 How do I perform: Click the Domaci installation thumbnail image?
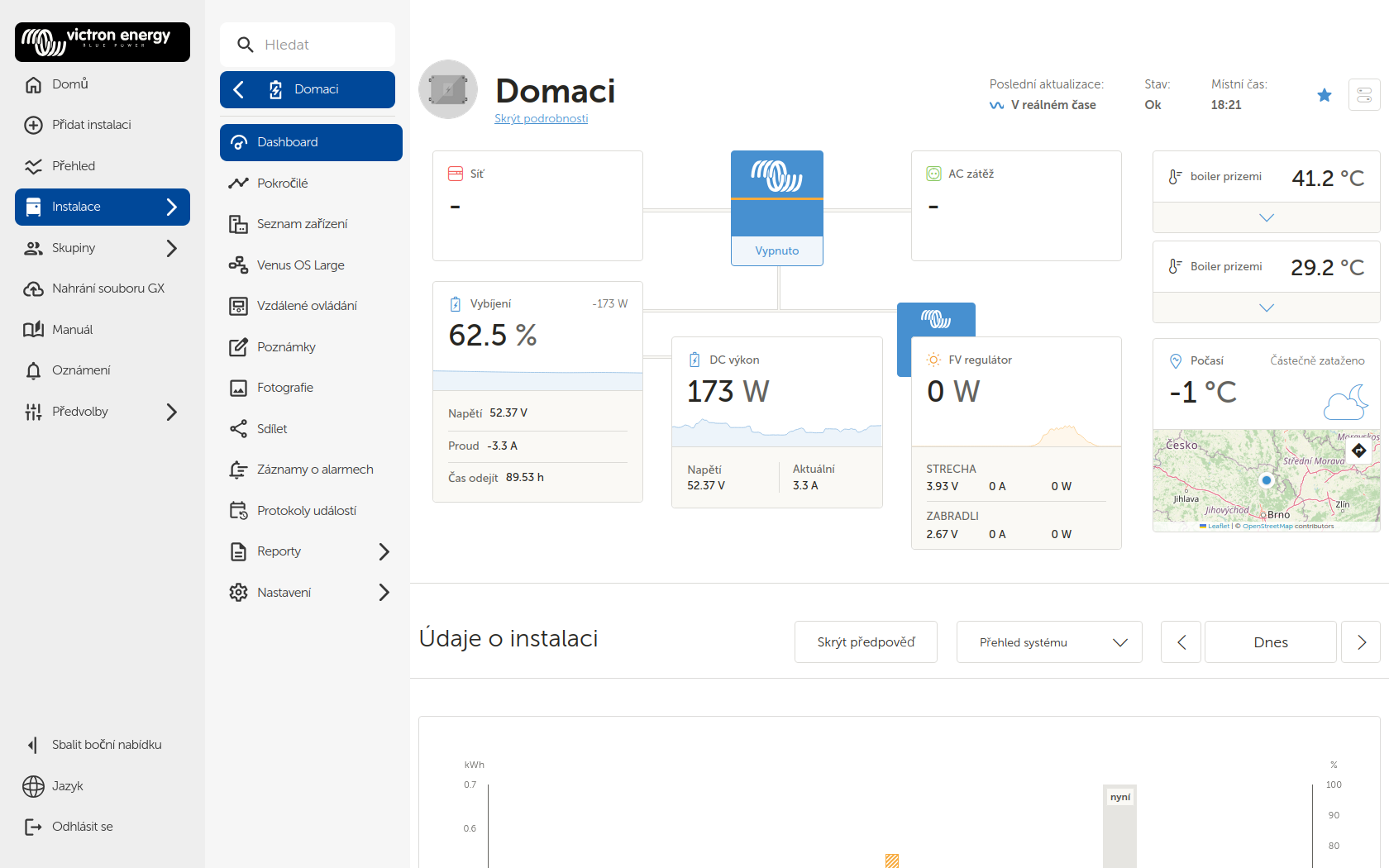tap(448, 89)
